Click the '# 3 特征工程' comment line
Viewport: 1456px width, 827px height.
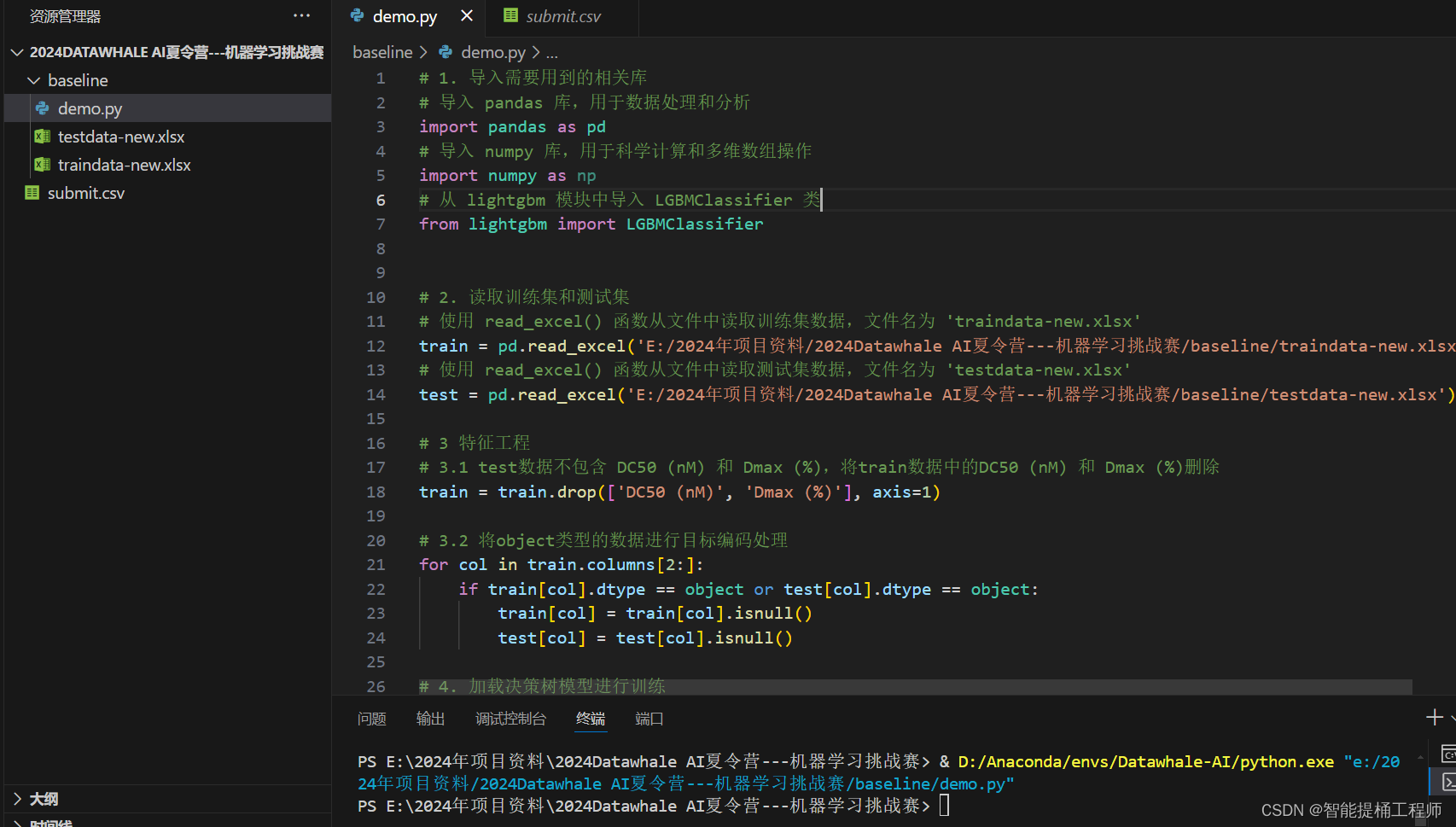(475, 443)
